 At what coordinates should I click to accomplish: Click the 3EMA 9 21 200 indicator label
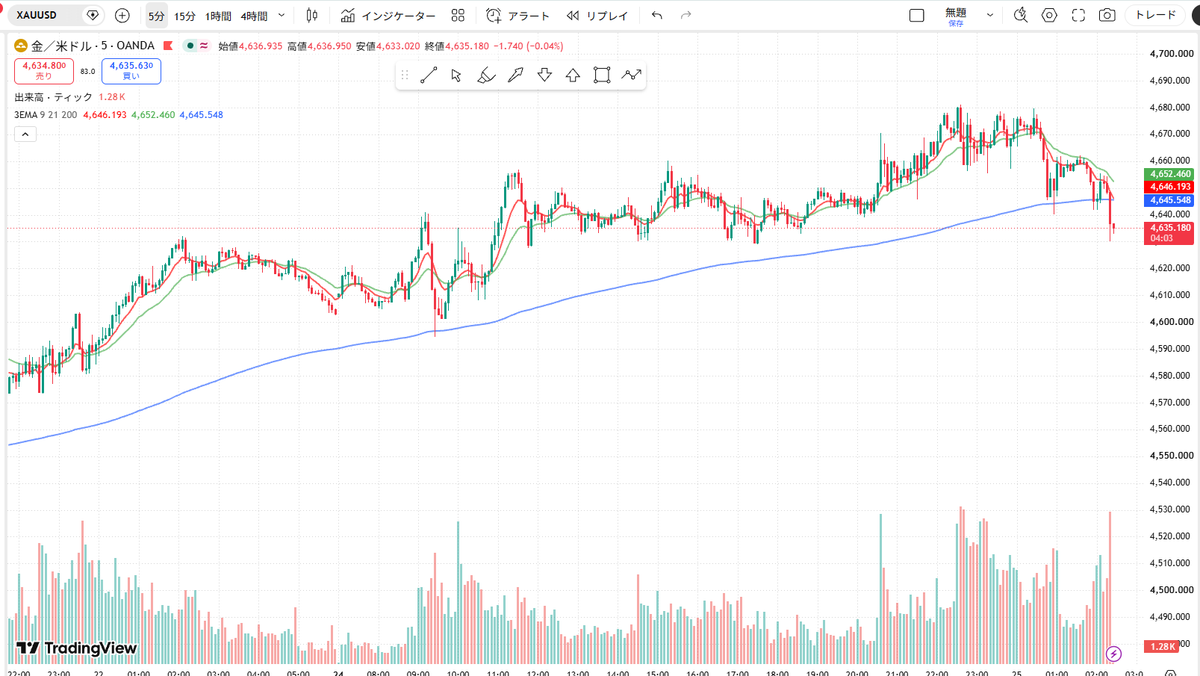[45, 115]
